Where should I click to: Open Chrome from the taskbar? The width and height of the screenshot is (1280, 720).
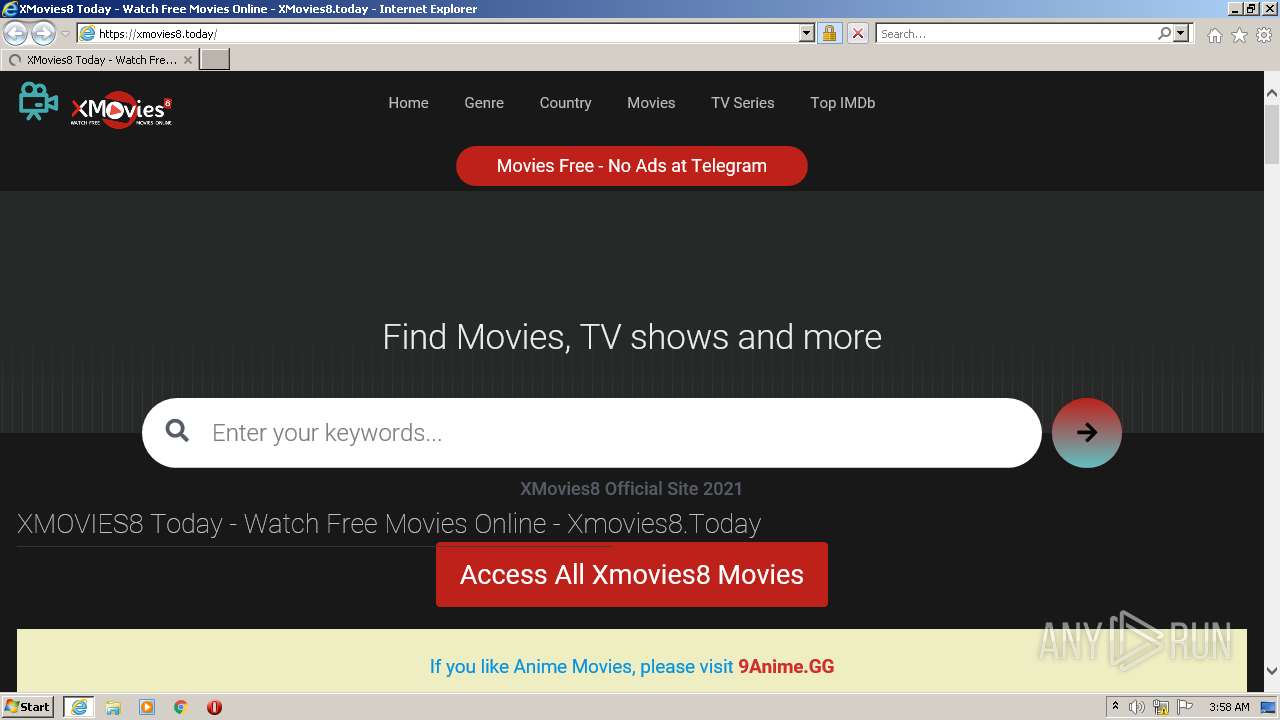[x=181, y=707]
